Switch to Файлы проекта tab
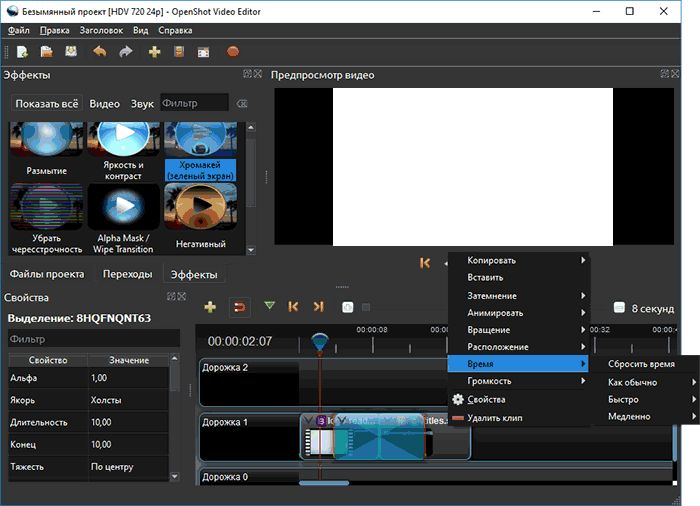The width and height of the screenshot is (700, 506). point(47,274)
